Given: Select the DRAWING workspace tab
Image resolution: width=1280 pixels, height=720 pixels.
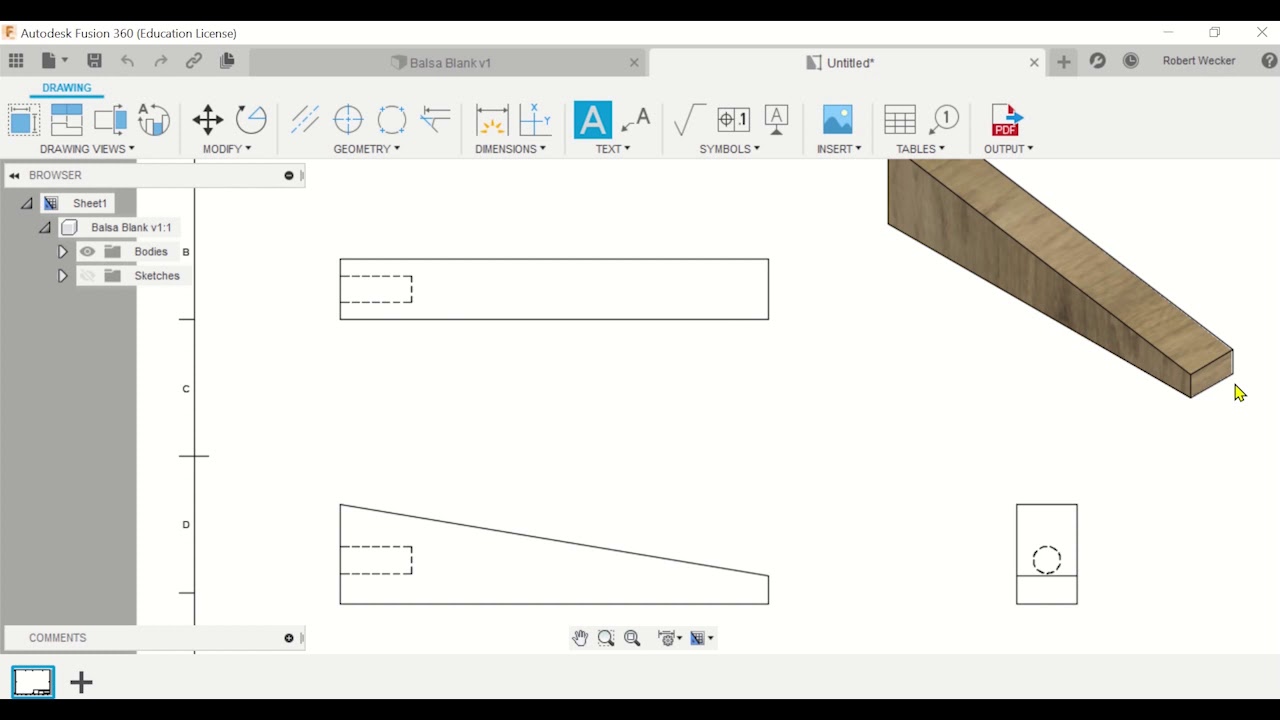Looking at the screenshot, I should (x=67, y=88).
